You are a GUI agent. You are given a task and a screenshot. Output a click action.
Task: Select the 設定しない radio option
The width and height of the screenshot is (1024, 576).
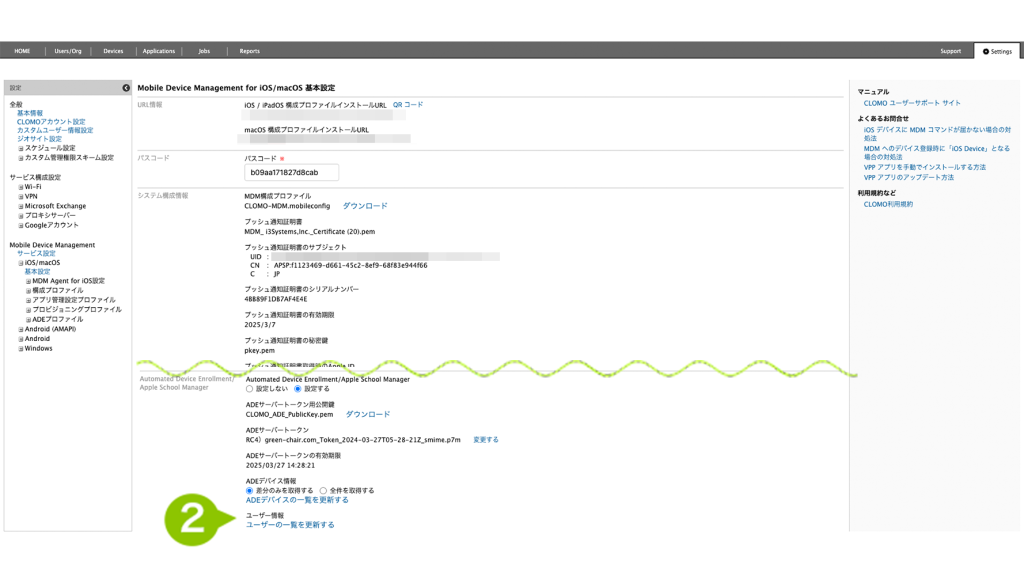click(x=249, y=389)
